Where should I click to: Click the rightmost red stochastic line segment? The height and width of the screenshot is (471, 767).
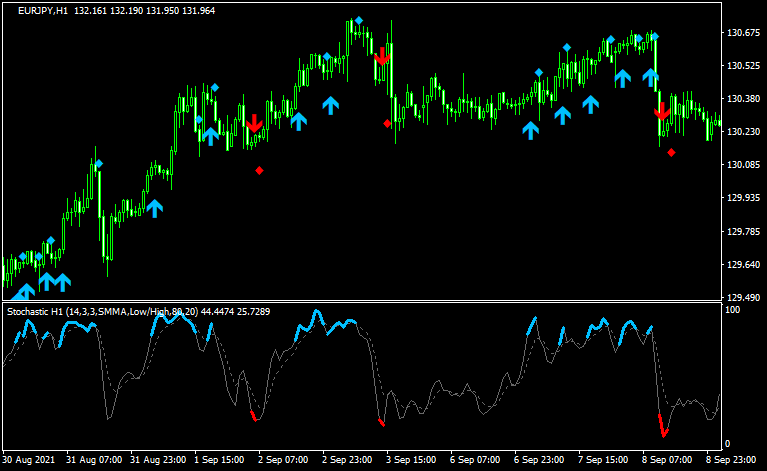(x=662, y=426)
